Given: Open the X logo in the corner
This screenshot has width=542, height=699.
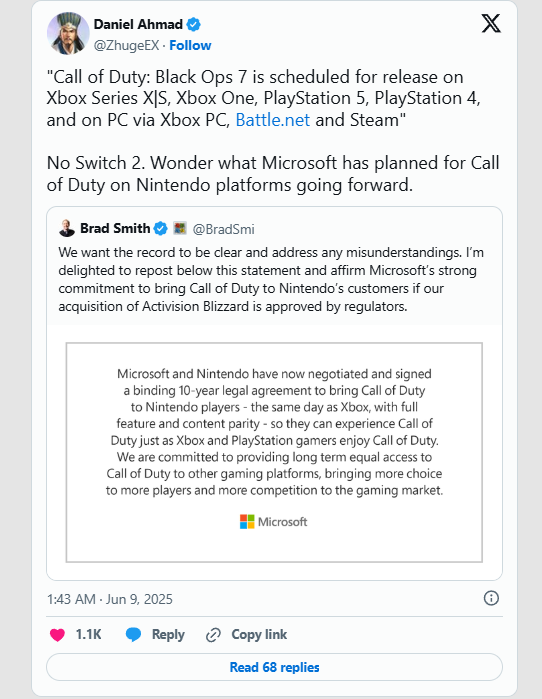Looking at the screenshot, I should [x=491, y=24].
